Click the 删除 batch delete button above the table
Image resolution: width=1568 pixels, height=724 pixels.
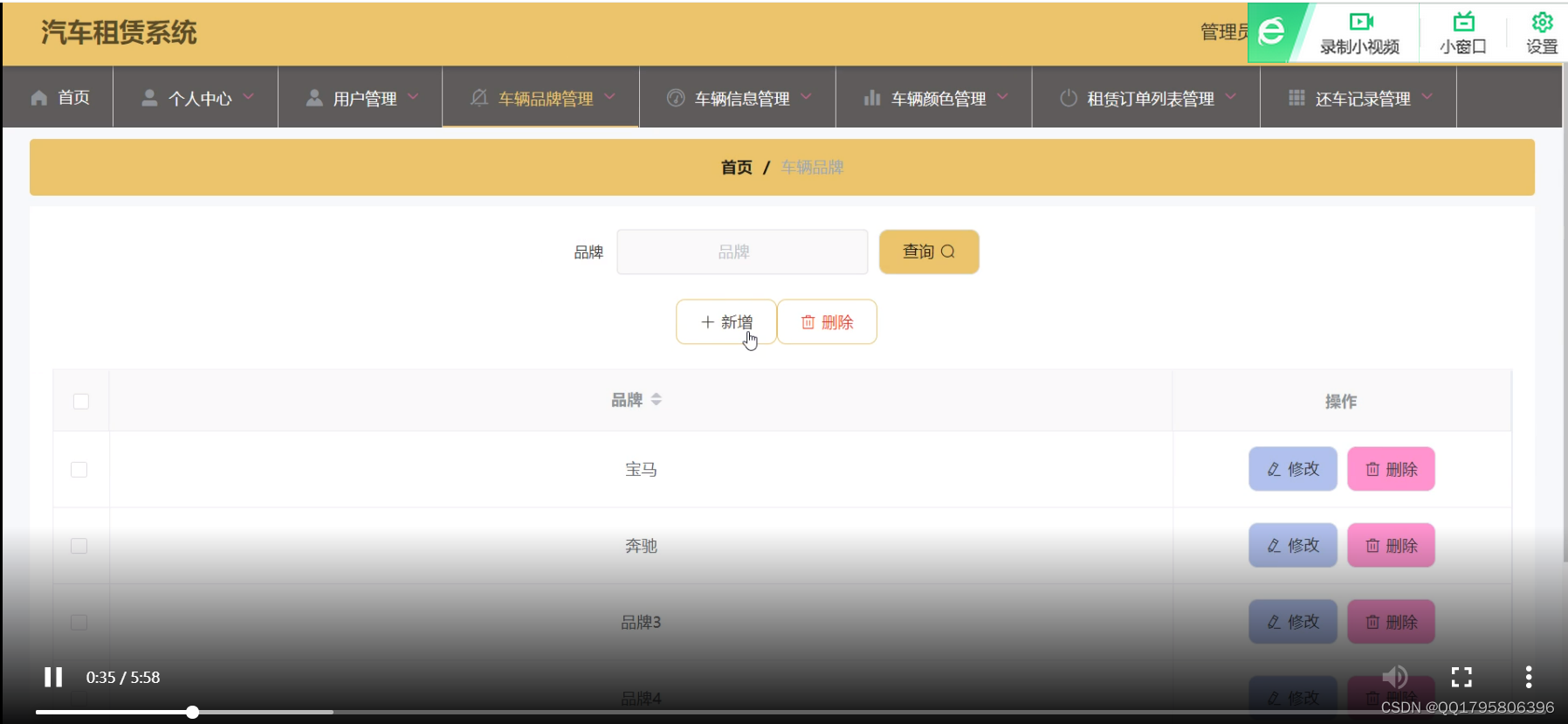pos(827,322)
